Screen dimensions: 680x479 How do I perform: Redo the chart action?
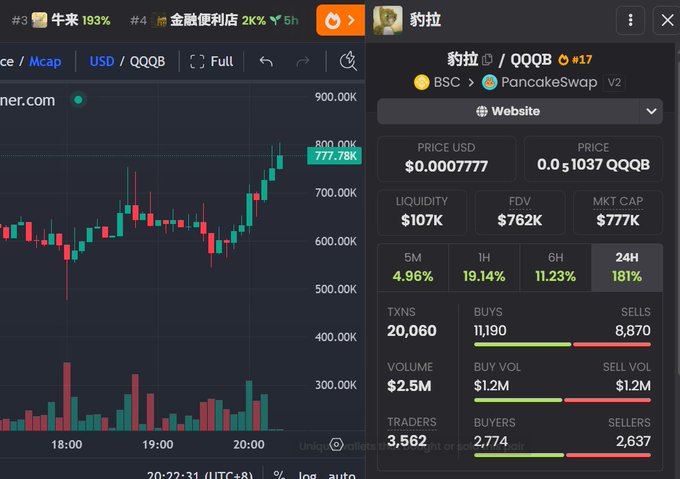(x=303, y=62)
